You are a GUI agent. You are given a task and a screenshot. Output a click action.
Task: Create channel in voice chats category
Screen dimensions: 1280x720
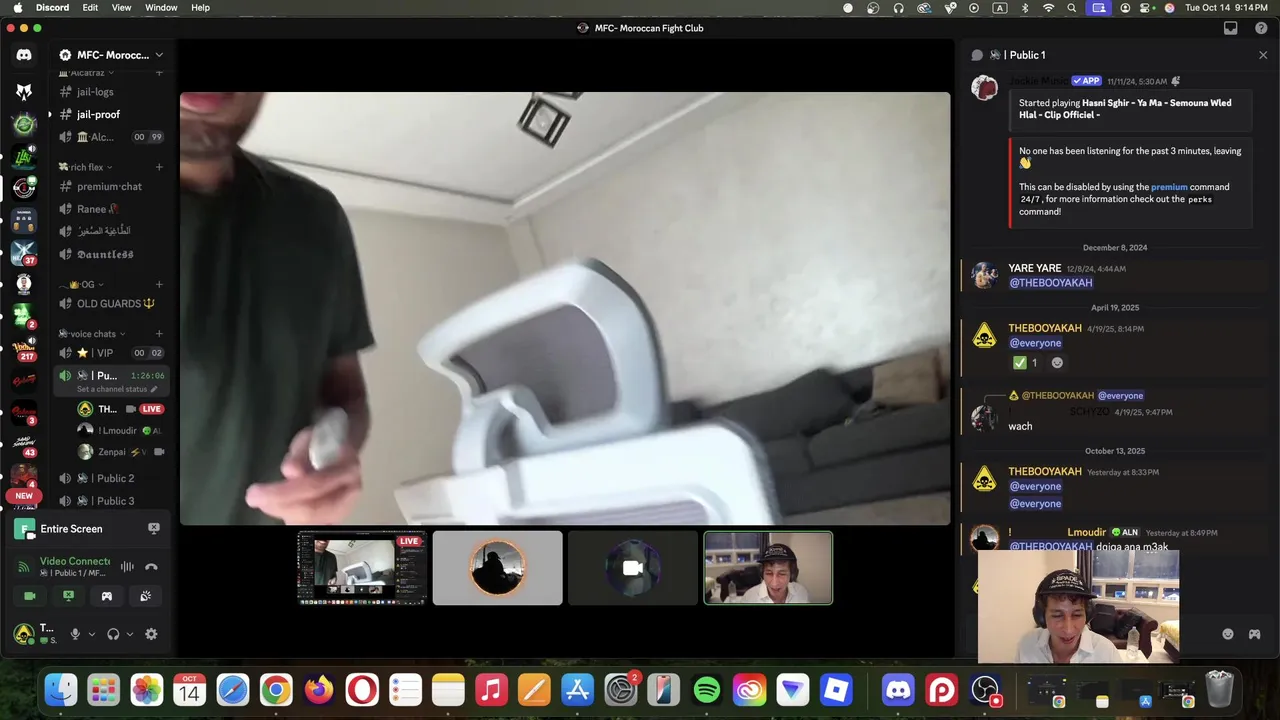[x=159, y=334]
